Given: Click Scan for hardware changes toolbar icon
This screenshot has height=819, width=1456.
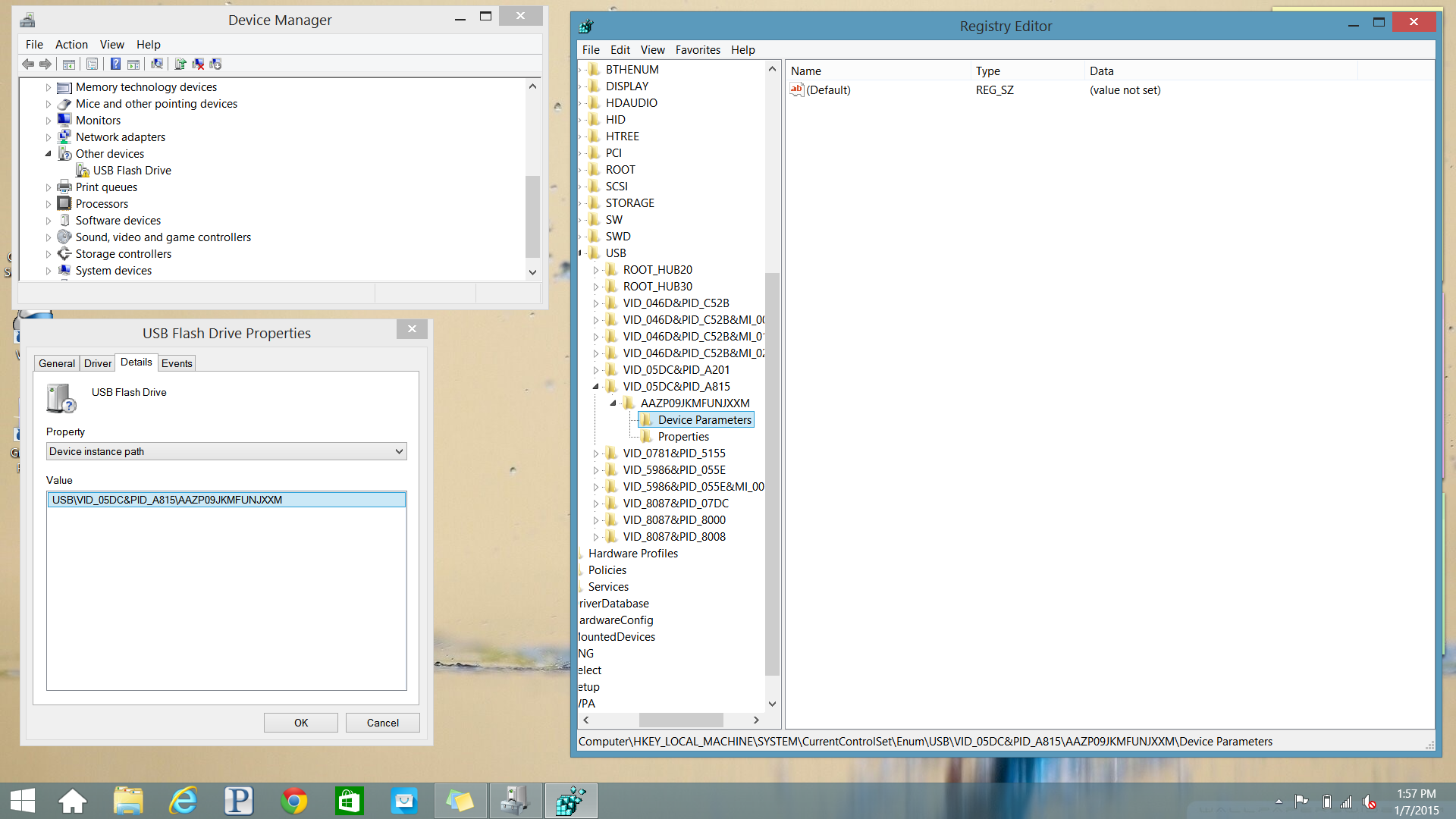Looking at the screenshot, I should coord(157,64).
